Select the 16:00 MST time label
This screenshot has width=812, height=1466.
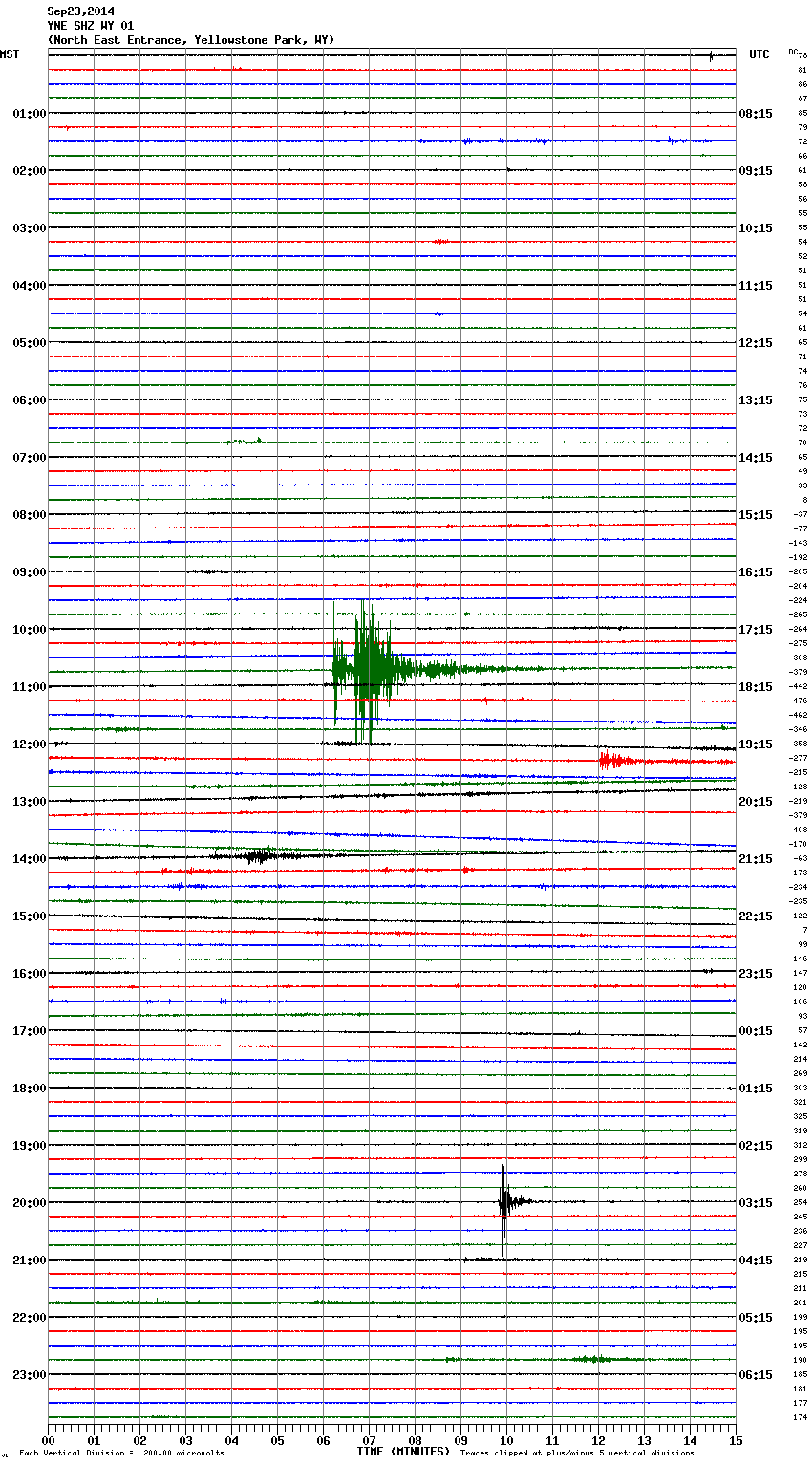pos(30,974)
